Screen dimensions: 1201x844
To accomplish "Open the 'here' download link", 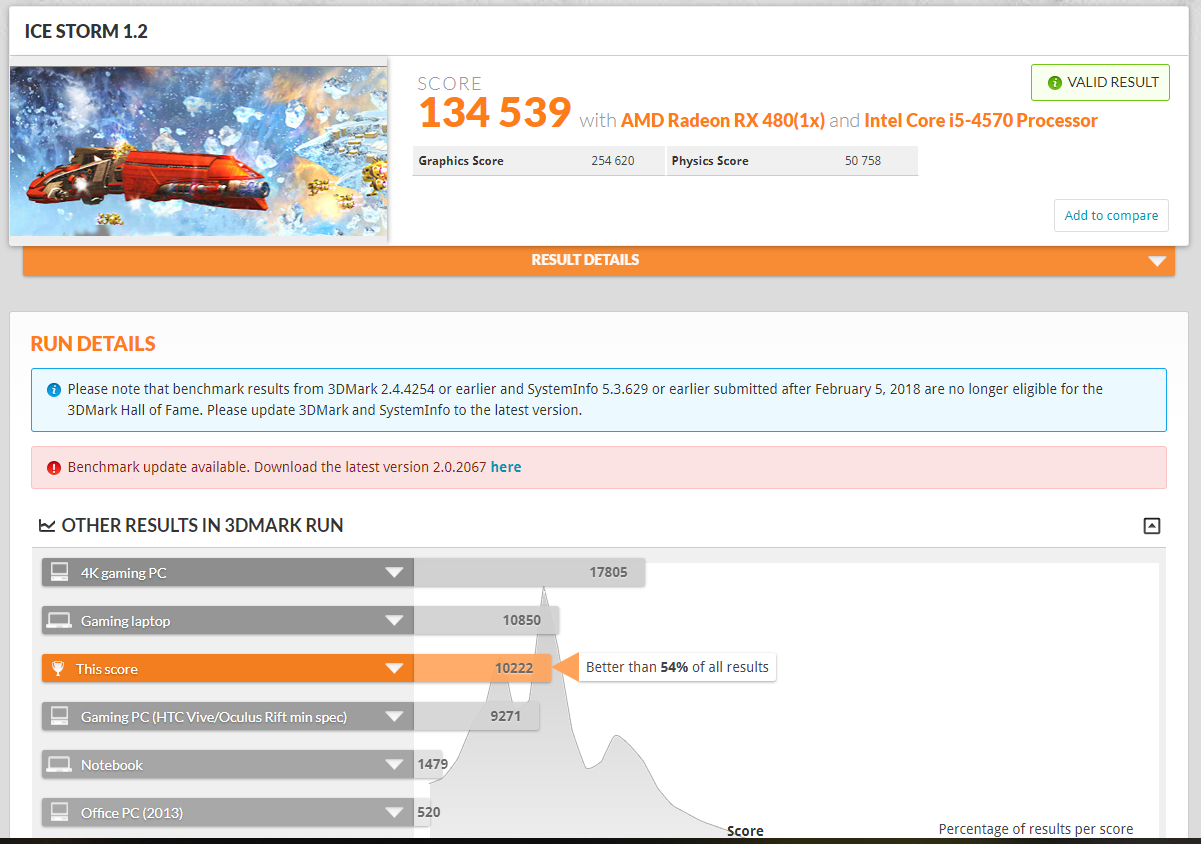I will tap(506, 467).
